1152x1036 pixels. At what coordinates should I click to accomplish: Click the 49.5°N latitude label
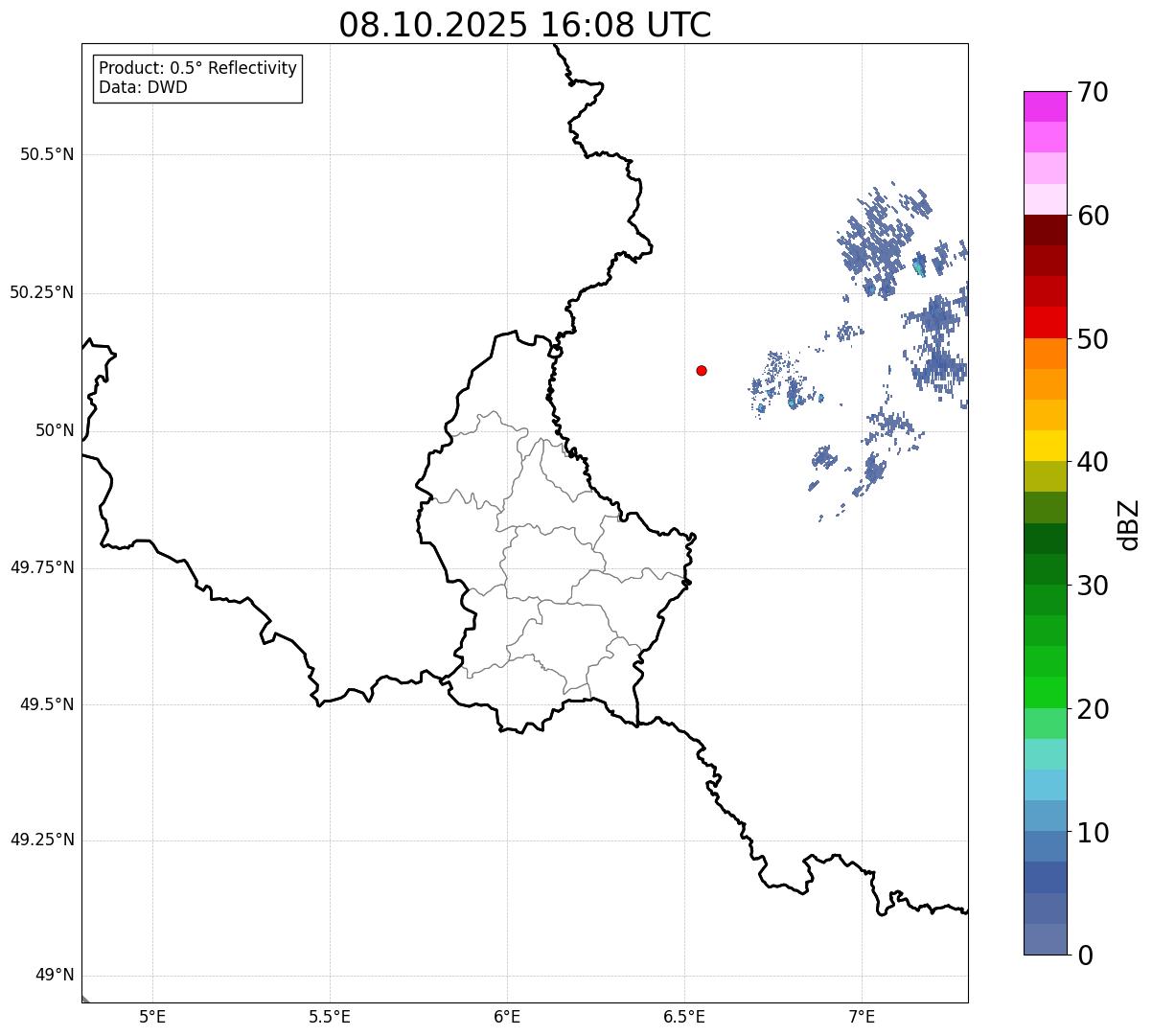47,704
